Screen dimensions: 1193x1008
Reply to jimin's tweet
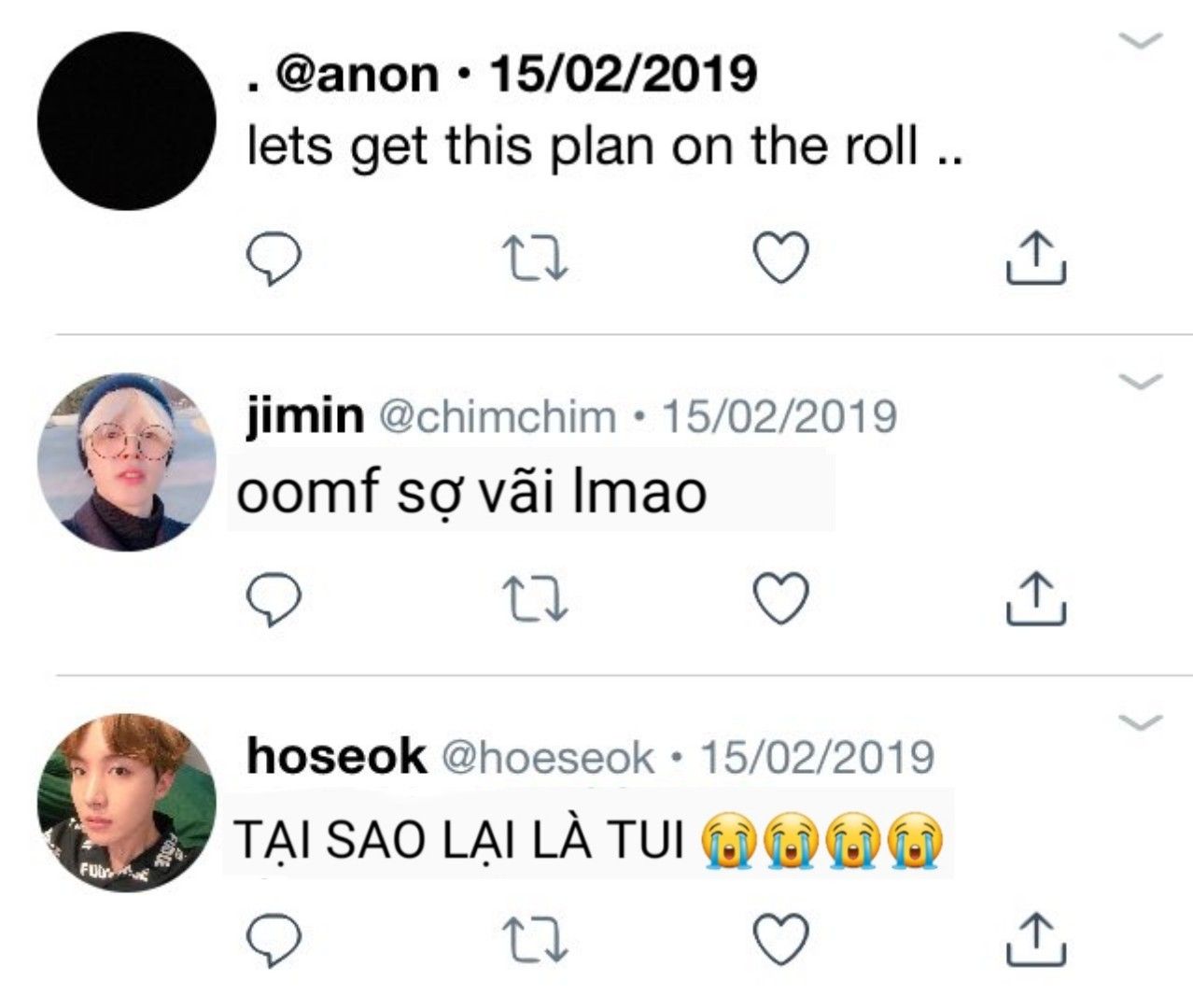point(273,599)
